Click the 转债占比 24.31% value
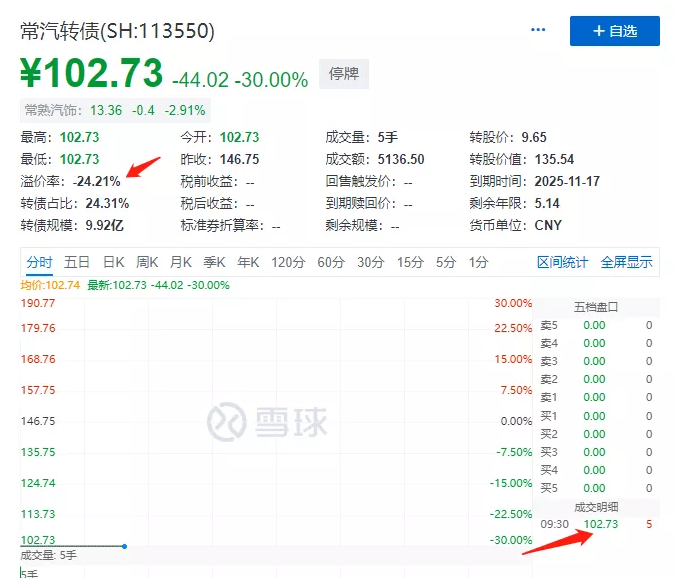Image resolution: width=687 pixels, height=582 pixels. click(107, 203)
